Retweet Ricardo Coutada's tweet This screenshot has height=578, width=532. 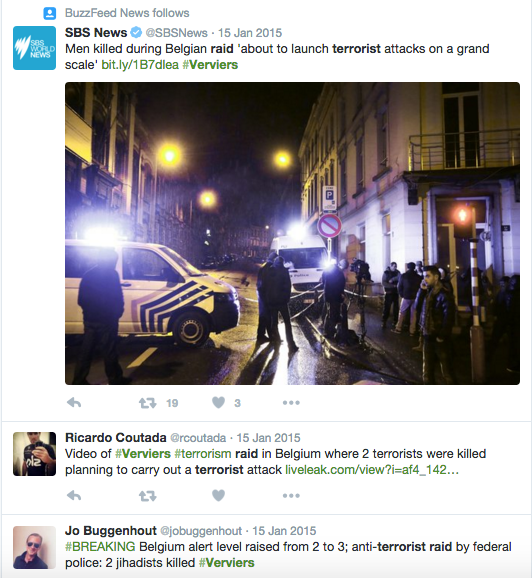[147, 496]
